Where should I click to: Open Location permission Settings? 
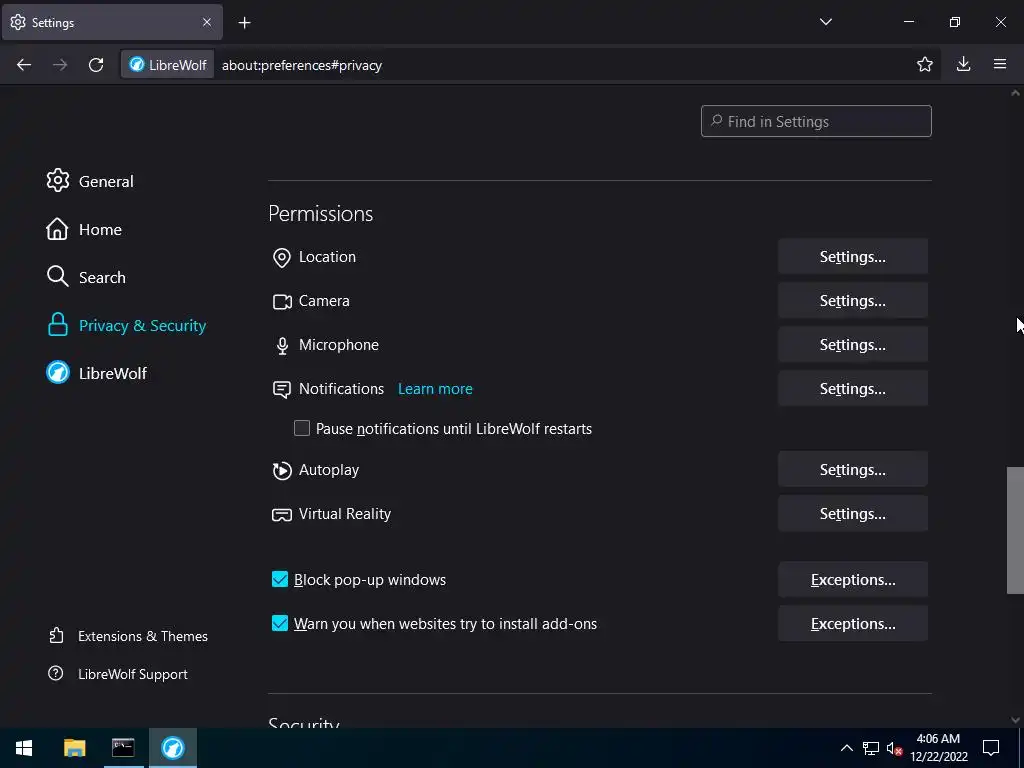point(852,257)
